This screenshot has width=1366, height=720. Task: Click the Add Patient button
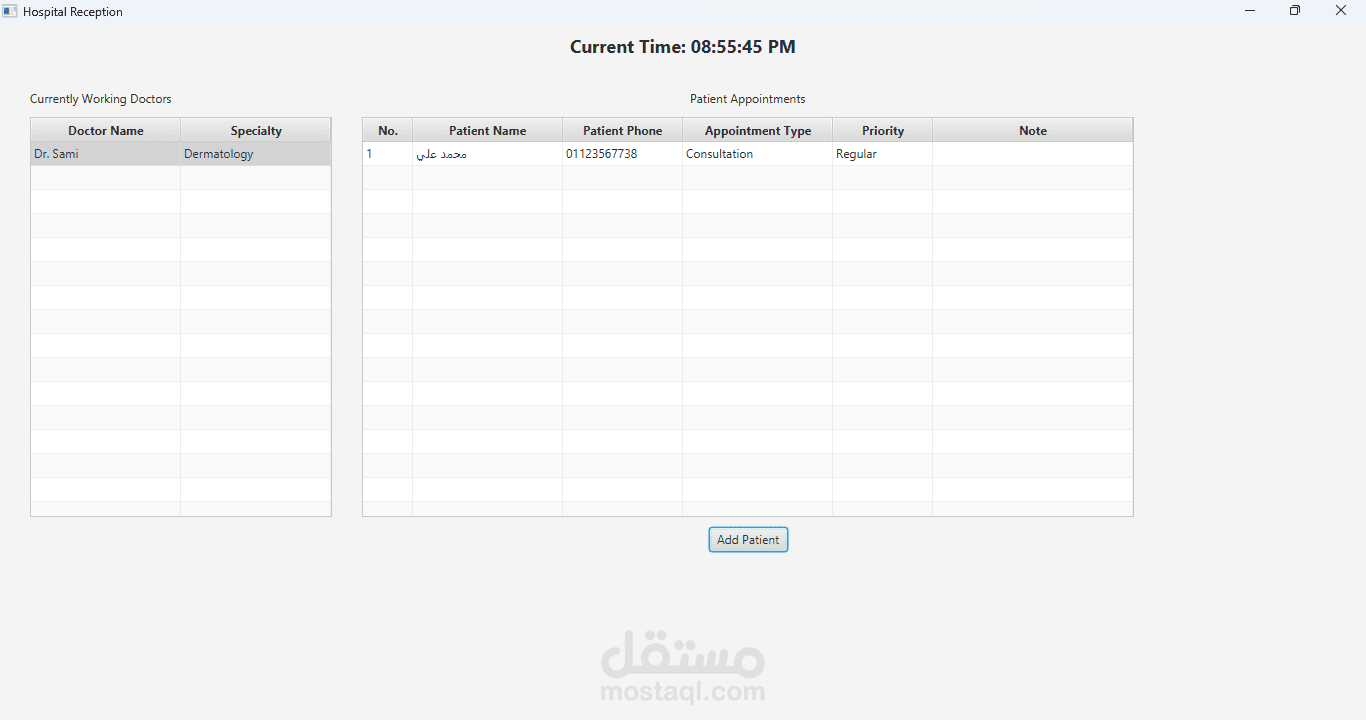(748, 540)
